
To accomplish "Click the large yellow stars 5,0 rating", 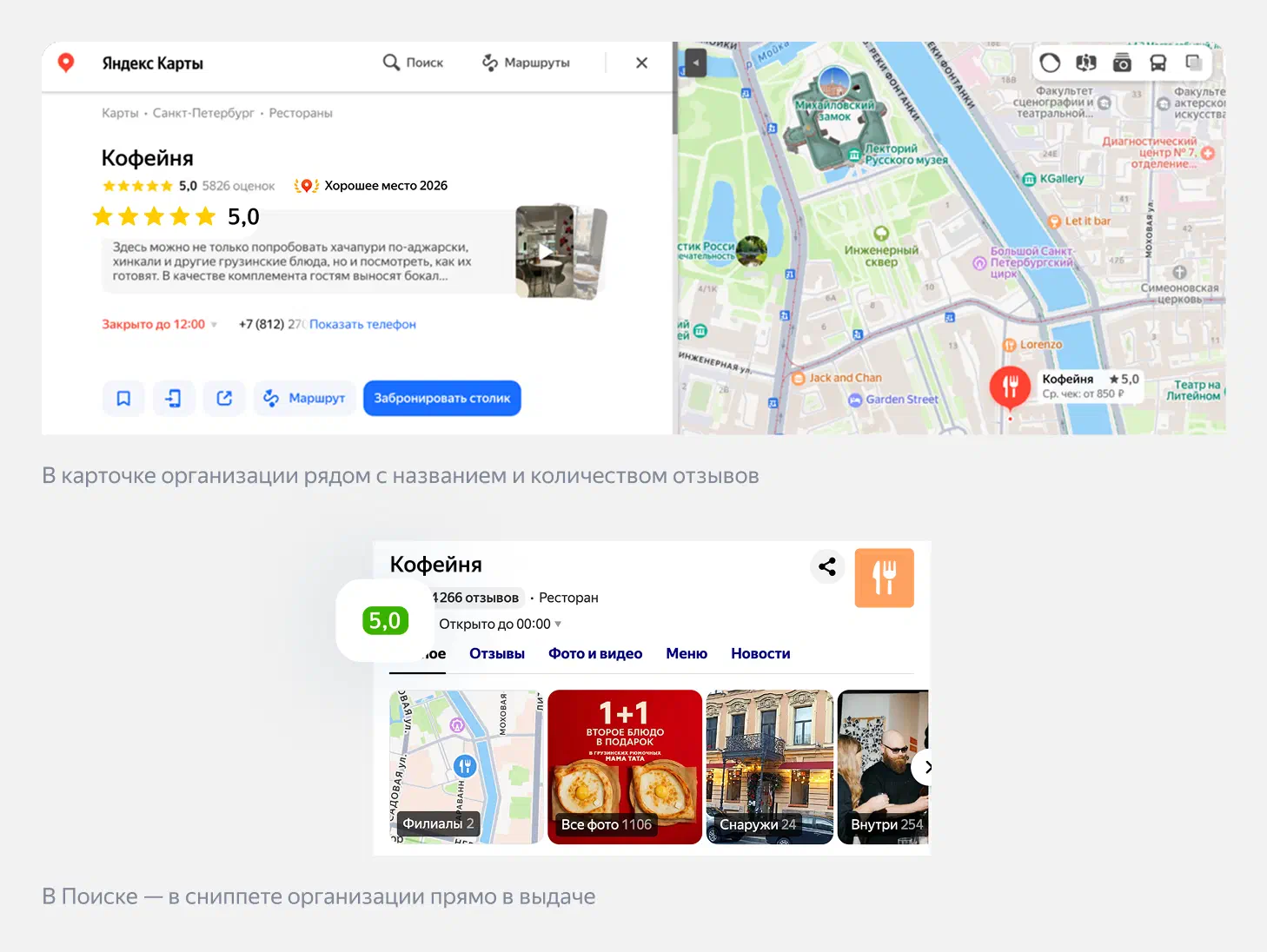I will [176, 216].
